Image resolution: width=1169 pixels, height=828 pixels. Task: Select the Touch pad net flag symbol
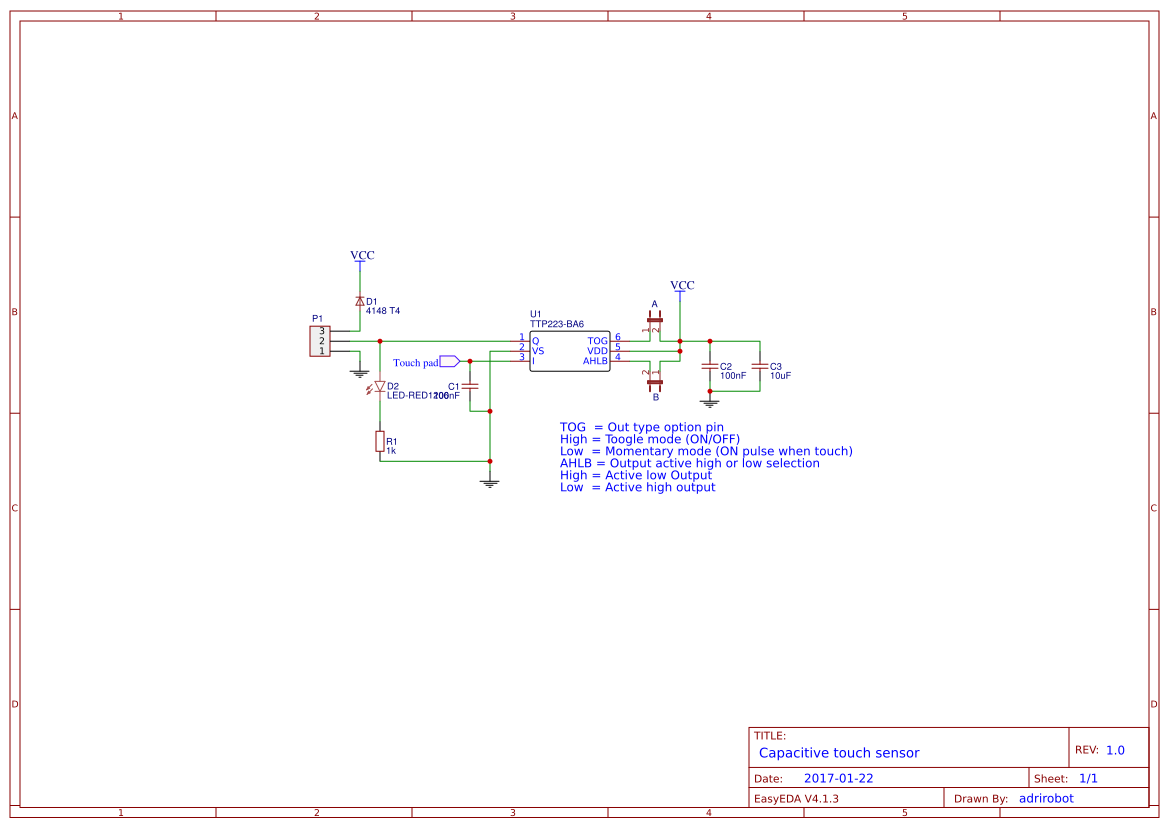pos(449,362)
